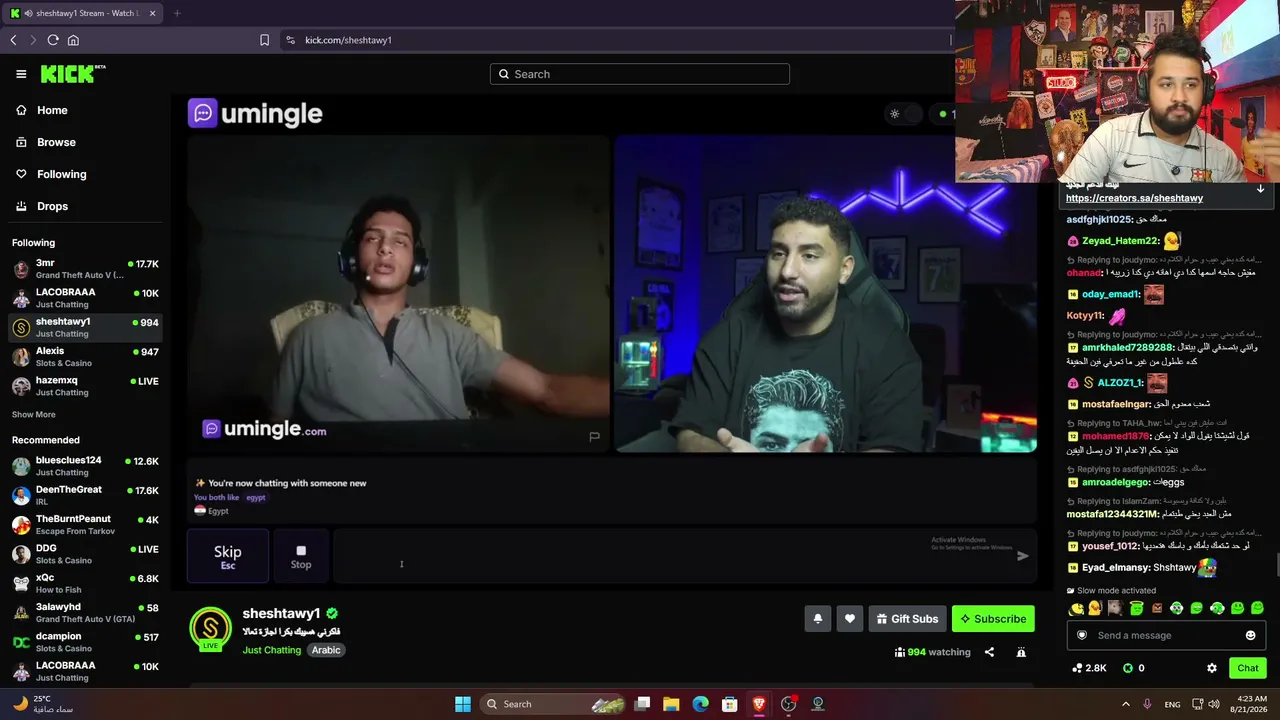Open the 3mr channel in Following
1280x720 pixels.
click(x=85, y=269)
